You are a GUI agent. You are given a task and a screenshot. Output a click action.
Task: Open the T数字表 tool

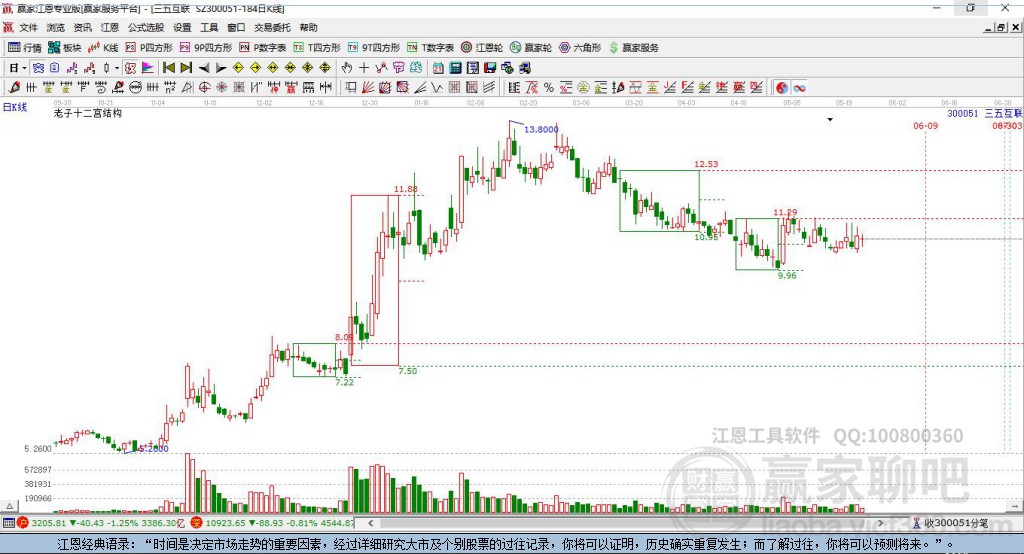430,48
